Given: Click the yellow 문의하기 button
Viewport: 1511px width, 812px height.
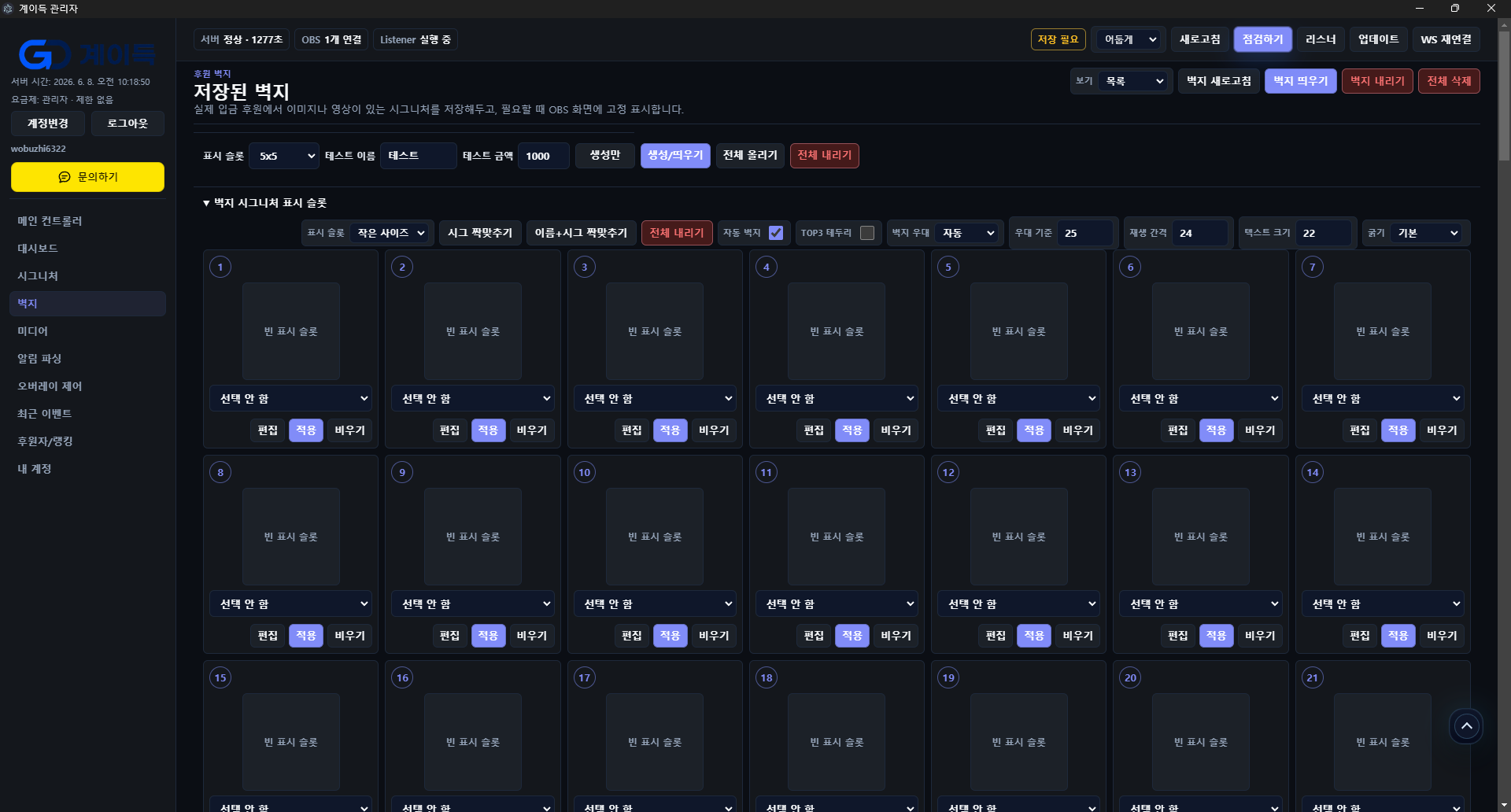Looking at the screenshot, I should tap(87, 177).
